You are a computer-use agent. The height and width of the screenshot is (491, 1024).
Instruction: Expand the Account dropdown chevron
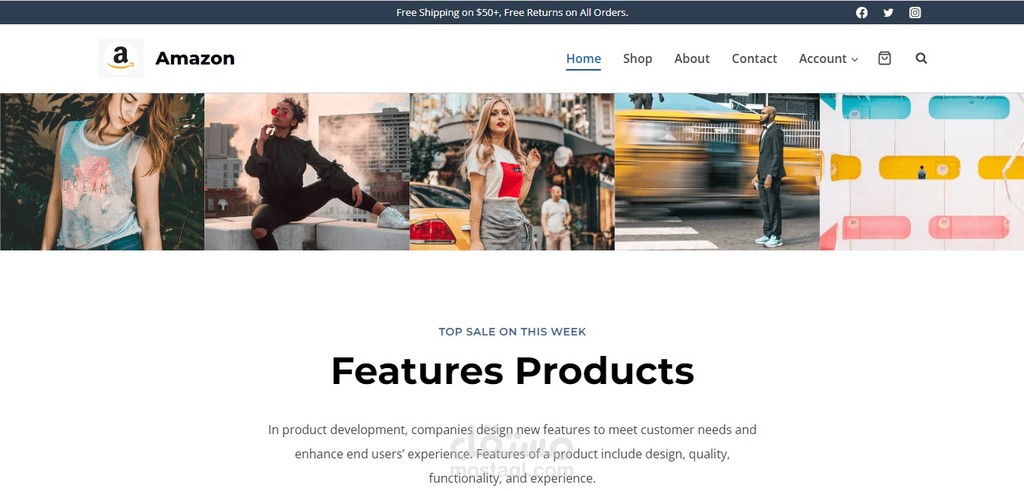[854, 59]
